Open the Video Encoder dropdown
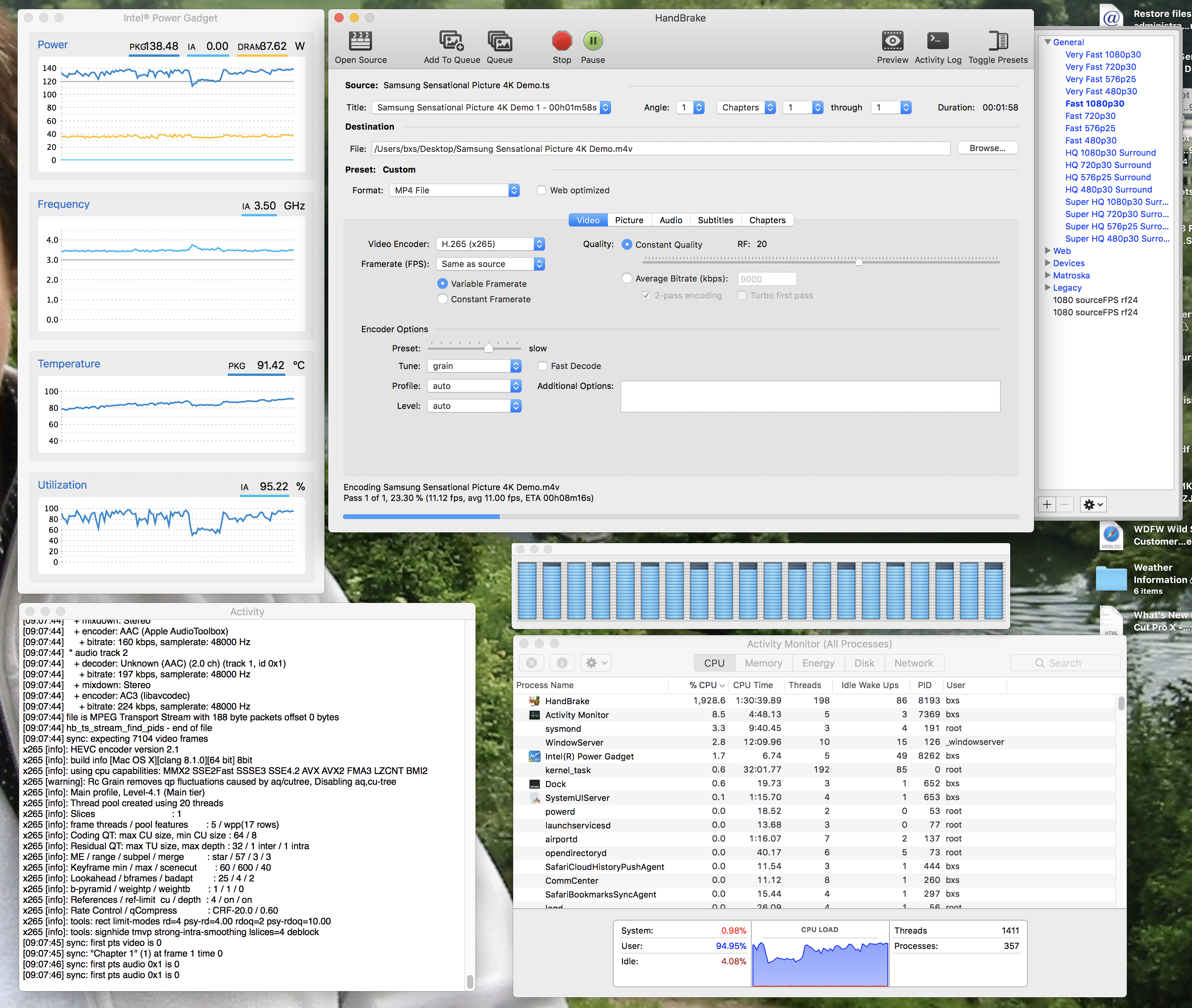The image size is (1192, 1008). coord(490,244)
